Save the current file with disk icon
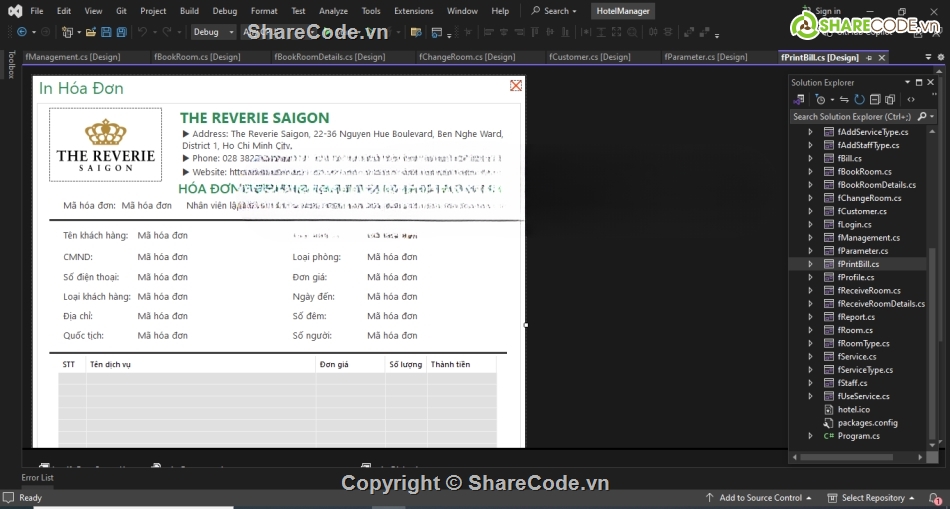The width and height of the screenshot is (950, 509). coord(106,32)
